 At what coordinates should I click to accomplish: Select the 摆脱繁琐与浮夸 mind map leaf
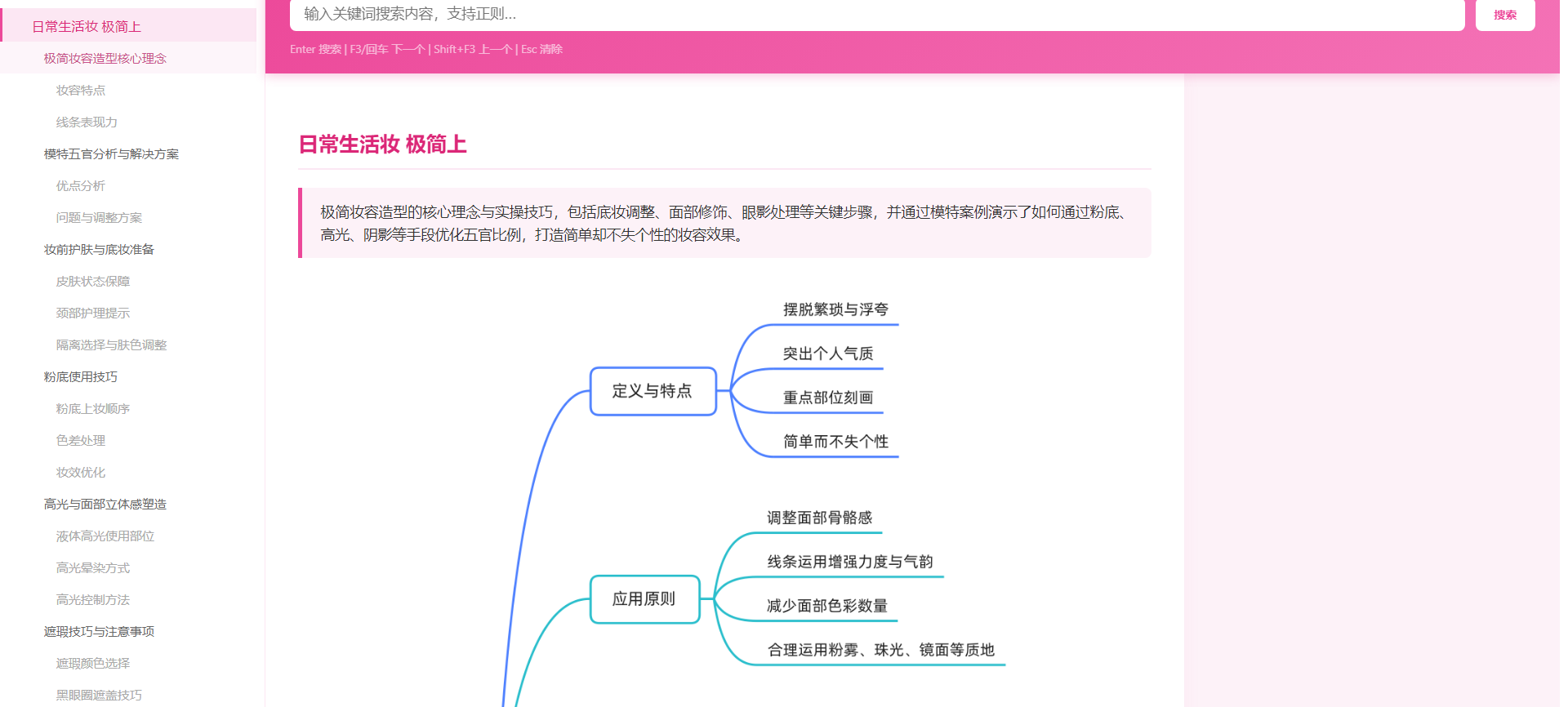(835, 310)
